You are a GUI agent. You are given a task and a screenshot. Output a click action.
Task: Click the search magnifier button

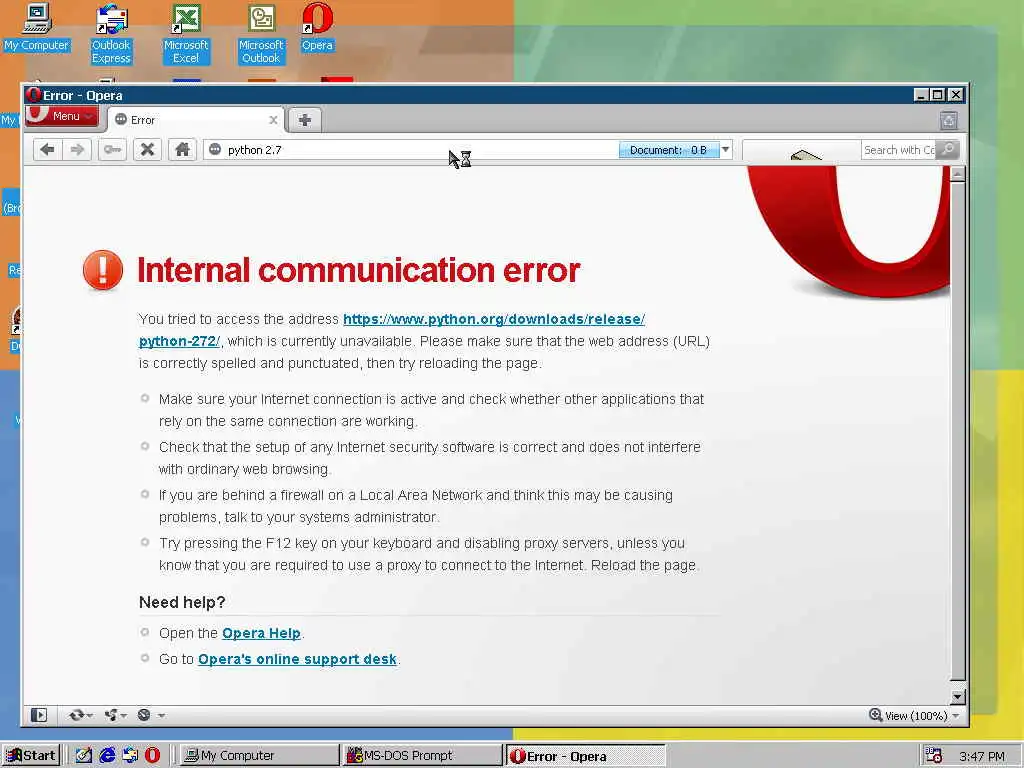(948, 150)
